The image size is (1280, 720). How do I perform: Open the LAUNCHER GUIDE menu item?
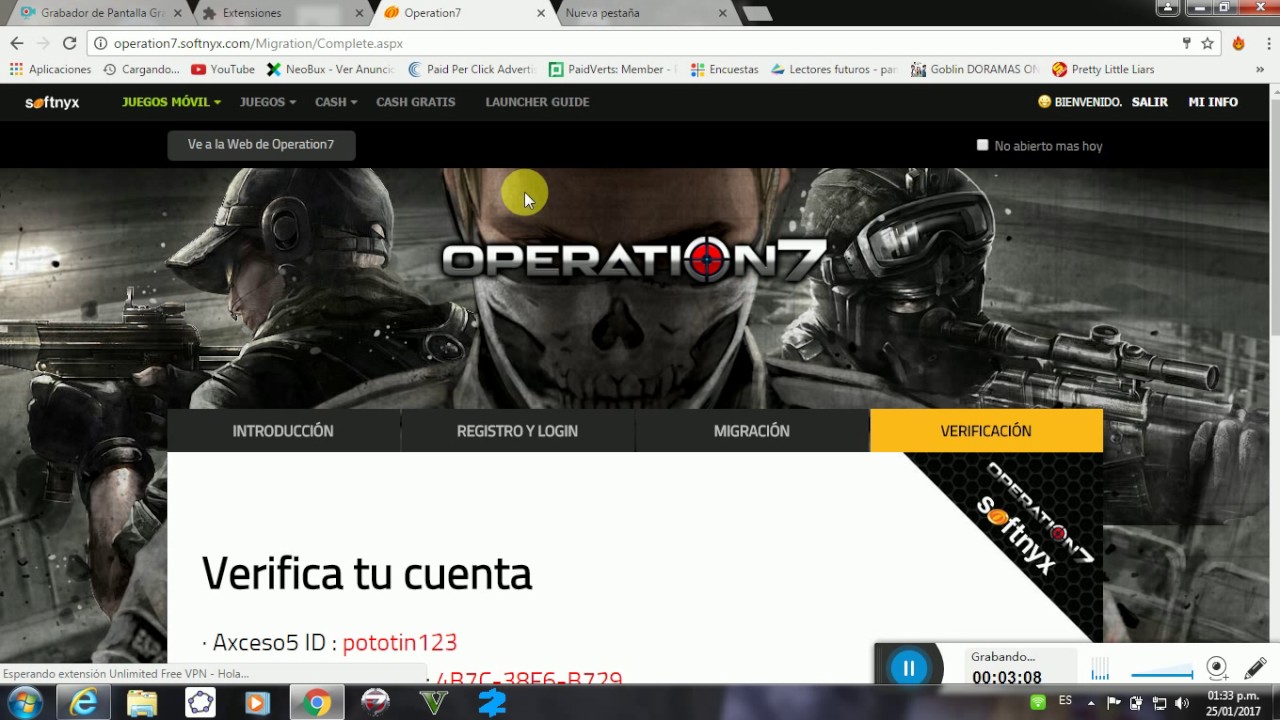[537, 102]
